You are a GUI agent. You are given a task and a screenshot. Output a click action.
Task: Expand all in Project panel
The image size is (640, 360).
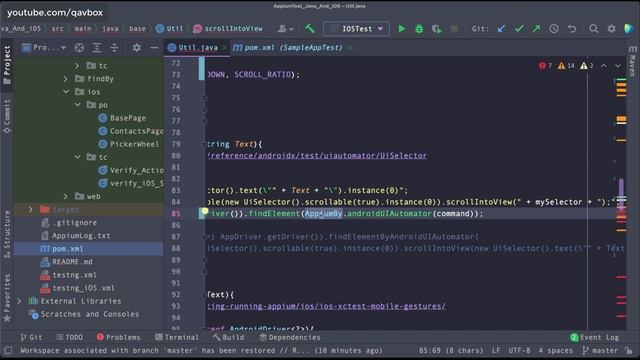click(x=97, y=48)
